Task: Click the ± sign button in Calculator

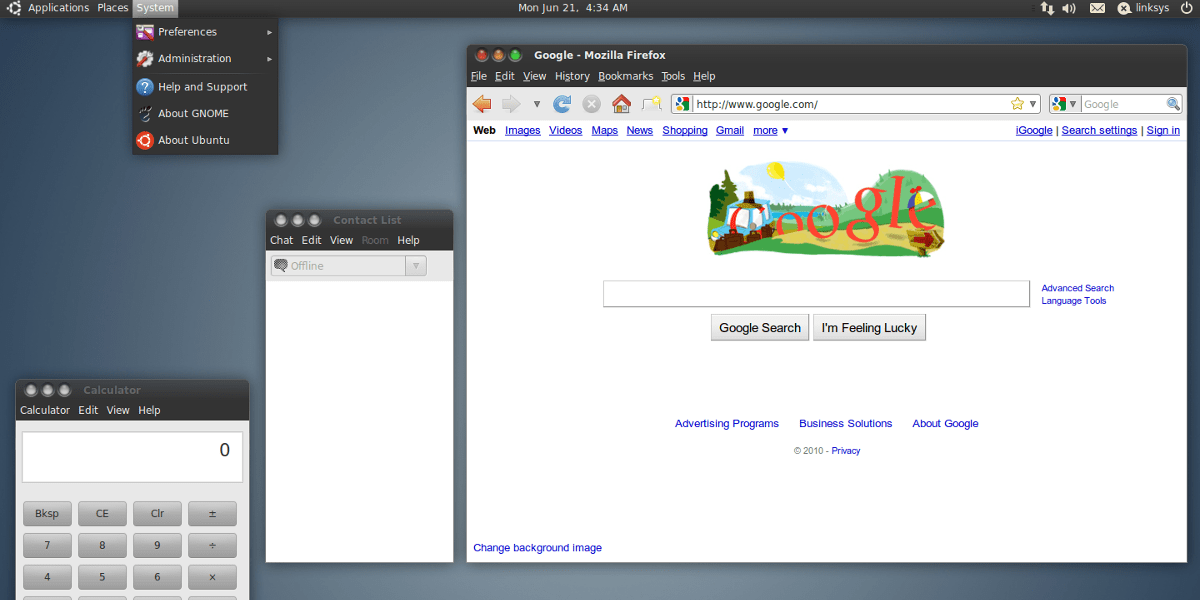Action: click(212, 514)
